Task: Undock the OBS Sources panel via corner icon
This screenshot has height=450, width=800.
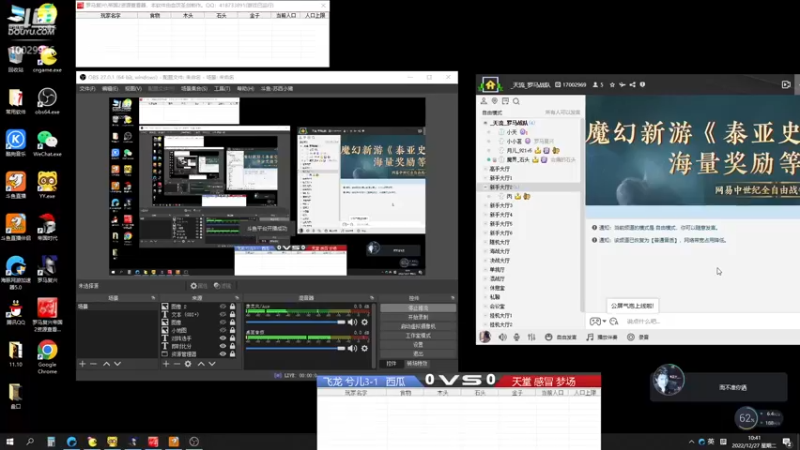Action: [x=237, y=298]
